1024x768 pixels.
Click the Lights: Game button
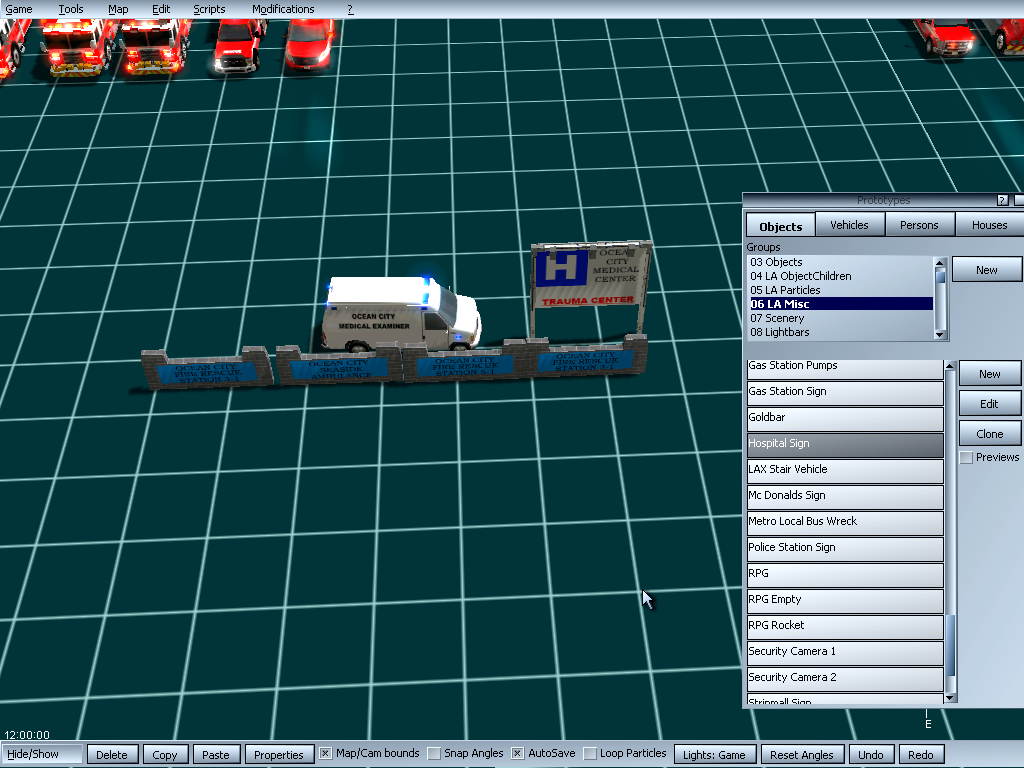[x=714, y=754]
